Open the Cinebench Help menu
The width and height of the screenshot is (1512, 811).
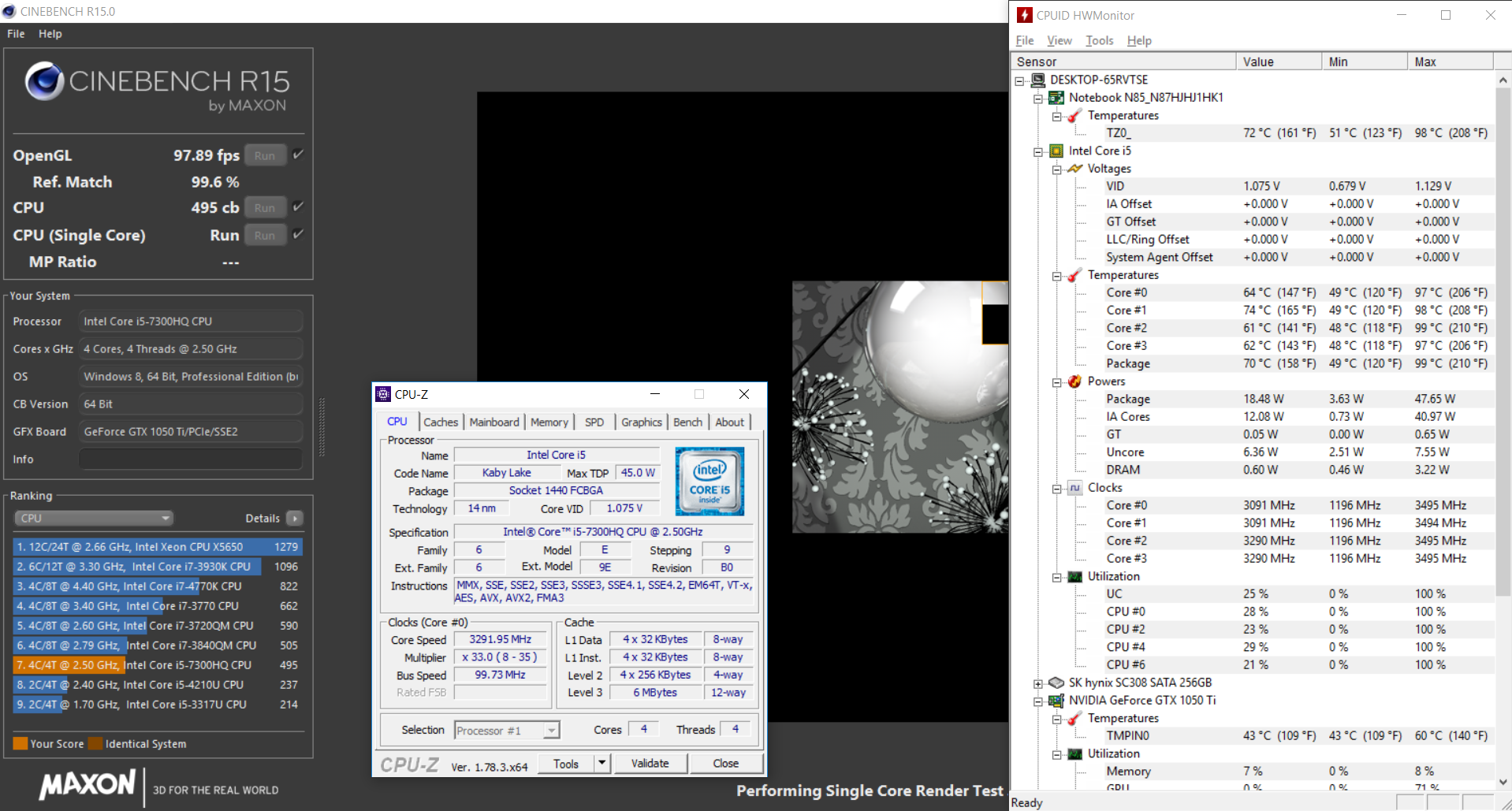point(50,34)
